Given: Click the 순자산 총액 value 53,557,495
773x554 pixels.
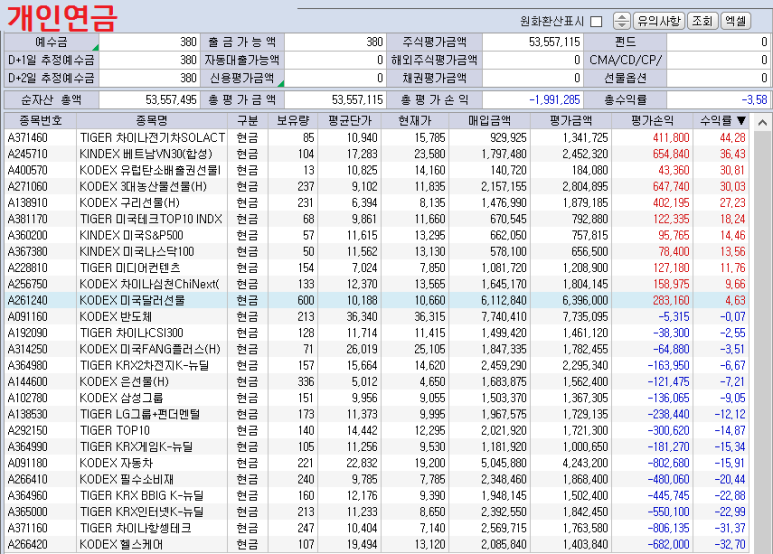Looking at the screenshot, I should tap(149, 100).
